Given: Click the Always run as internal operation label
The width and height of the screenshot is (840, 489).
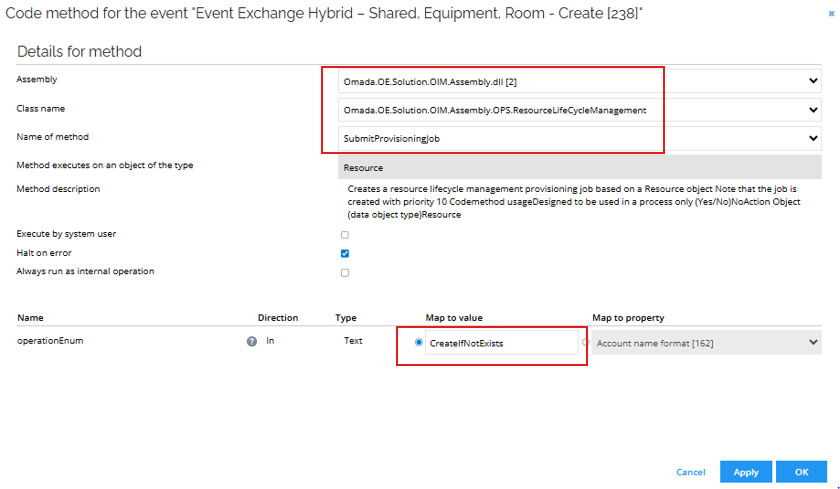Looking at the screenshot, I should pyautogui.click(x=85, y=271).
